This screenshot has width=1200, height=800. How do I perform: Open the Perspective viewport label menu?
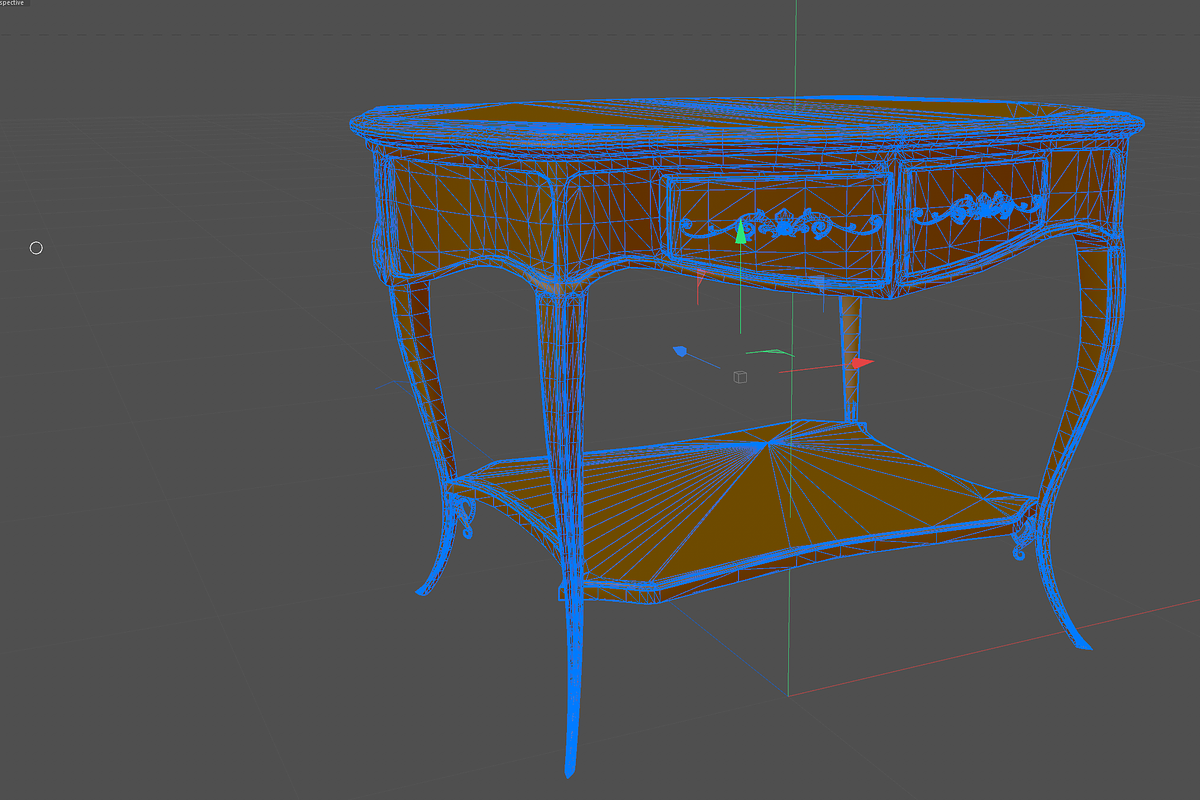[x=13, y=4]
